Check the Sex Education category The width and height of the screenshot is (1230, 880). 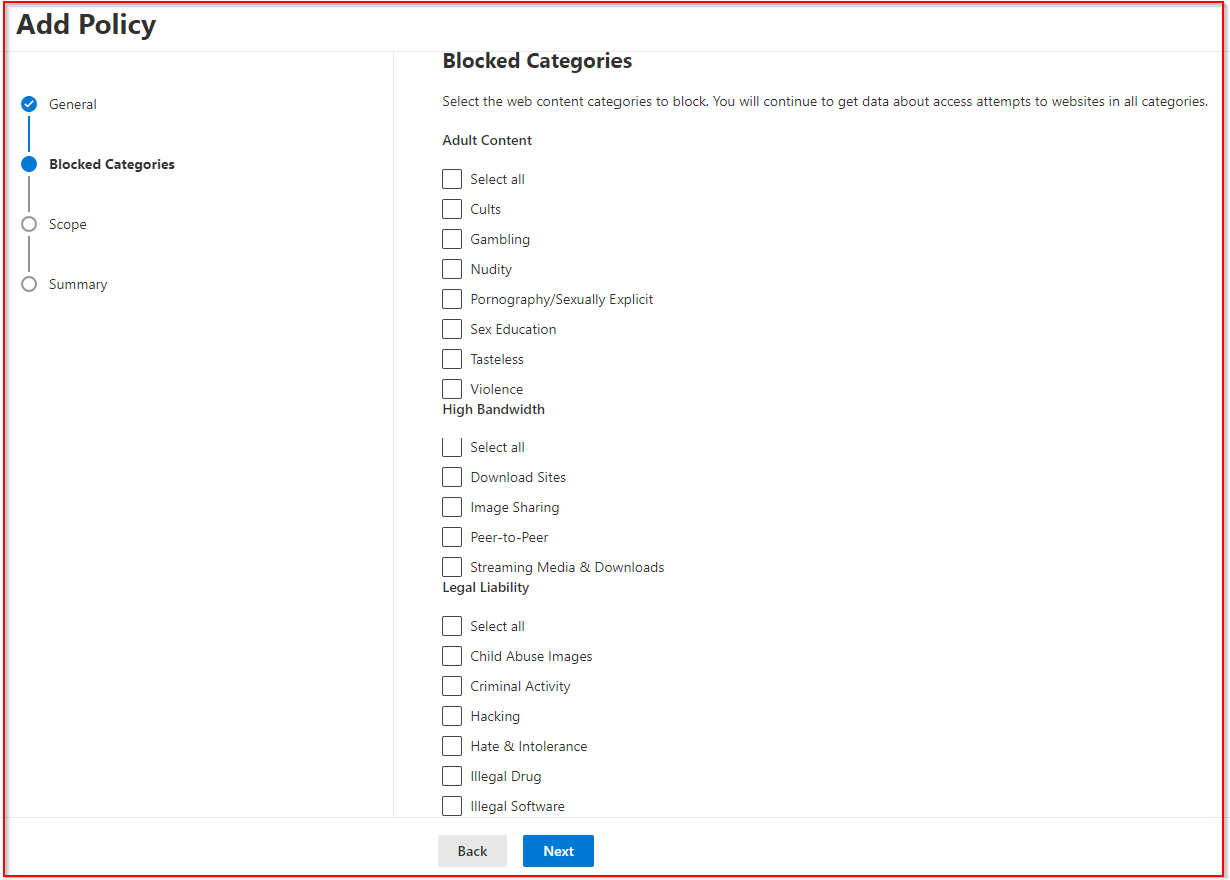(451, 328)
